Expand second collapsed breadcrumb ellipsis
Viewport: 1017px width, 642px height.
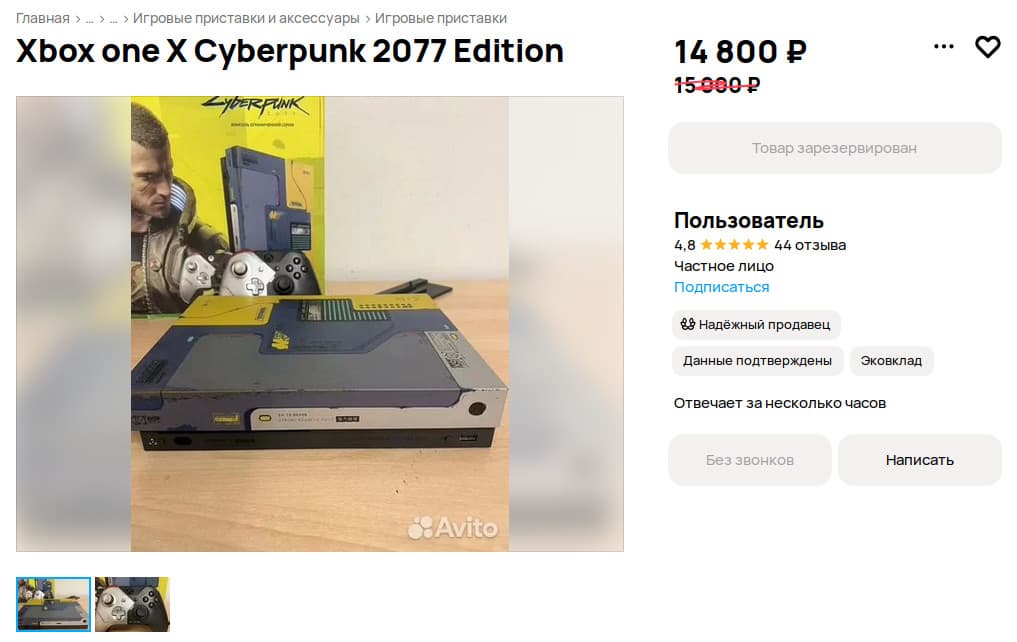coord(114,18)
